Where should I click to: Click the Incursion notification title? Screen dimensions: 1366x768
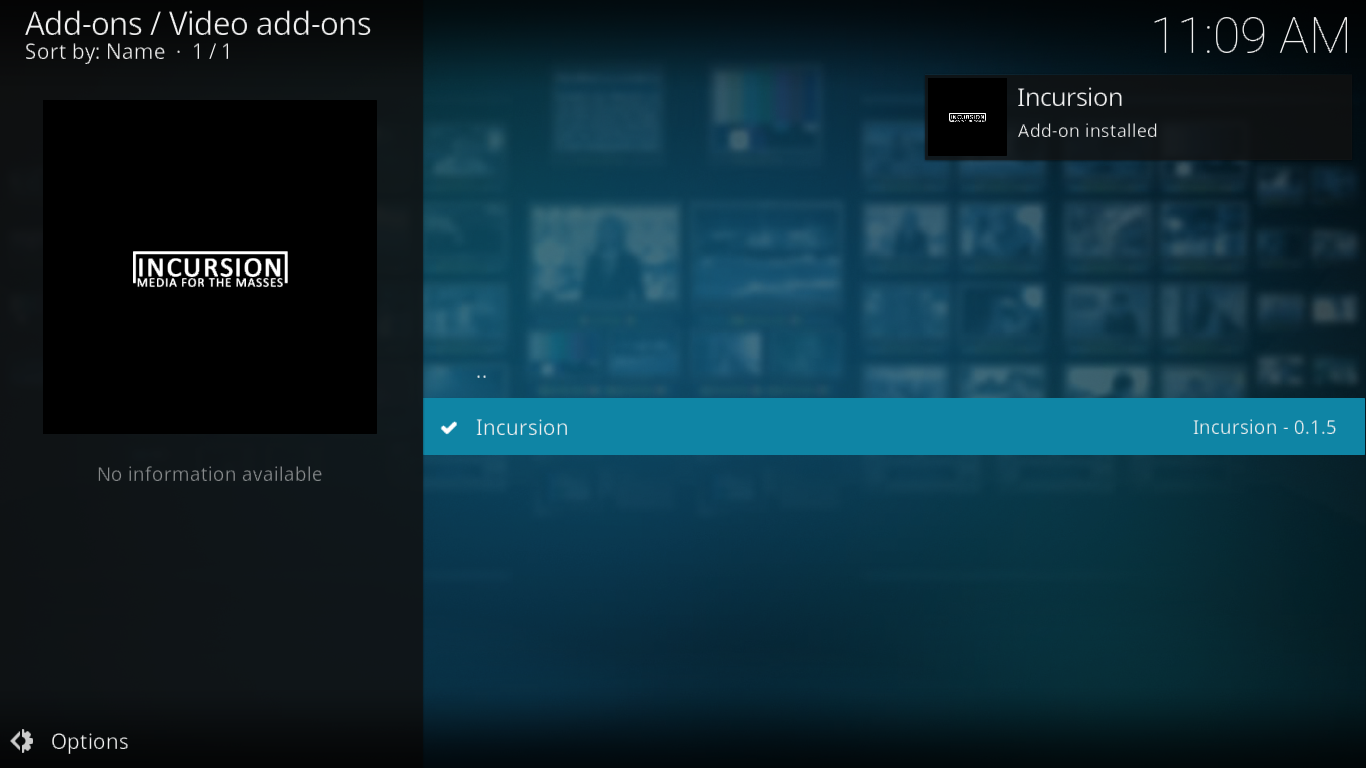pos(1070,97)
